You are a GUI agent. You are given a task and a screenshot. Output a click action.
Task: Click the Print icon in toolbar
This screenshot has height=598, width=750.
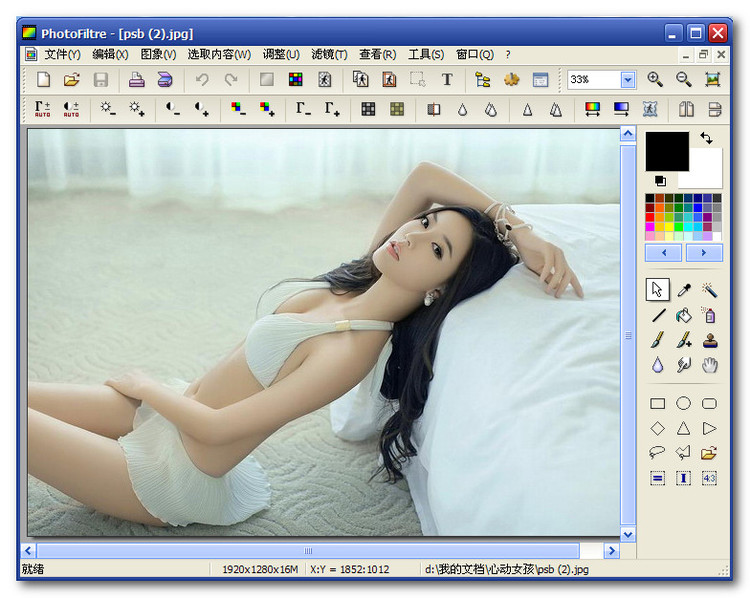tap(137, 80)
